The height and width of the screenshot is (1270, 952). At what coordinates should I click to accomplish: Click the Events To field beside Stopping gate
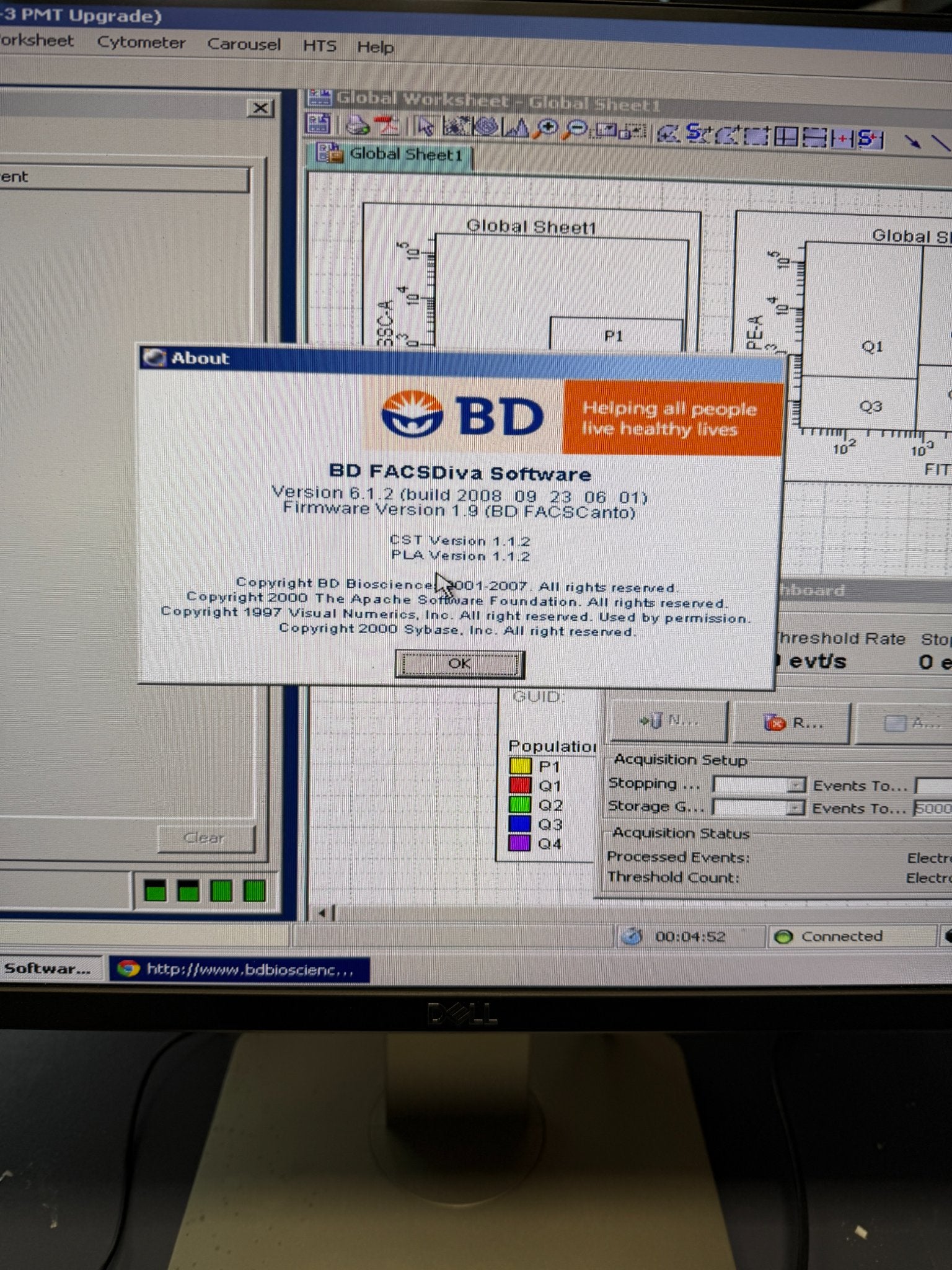click(x=933, y=786)
